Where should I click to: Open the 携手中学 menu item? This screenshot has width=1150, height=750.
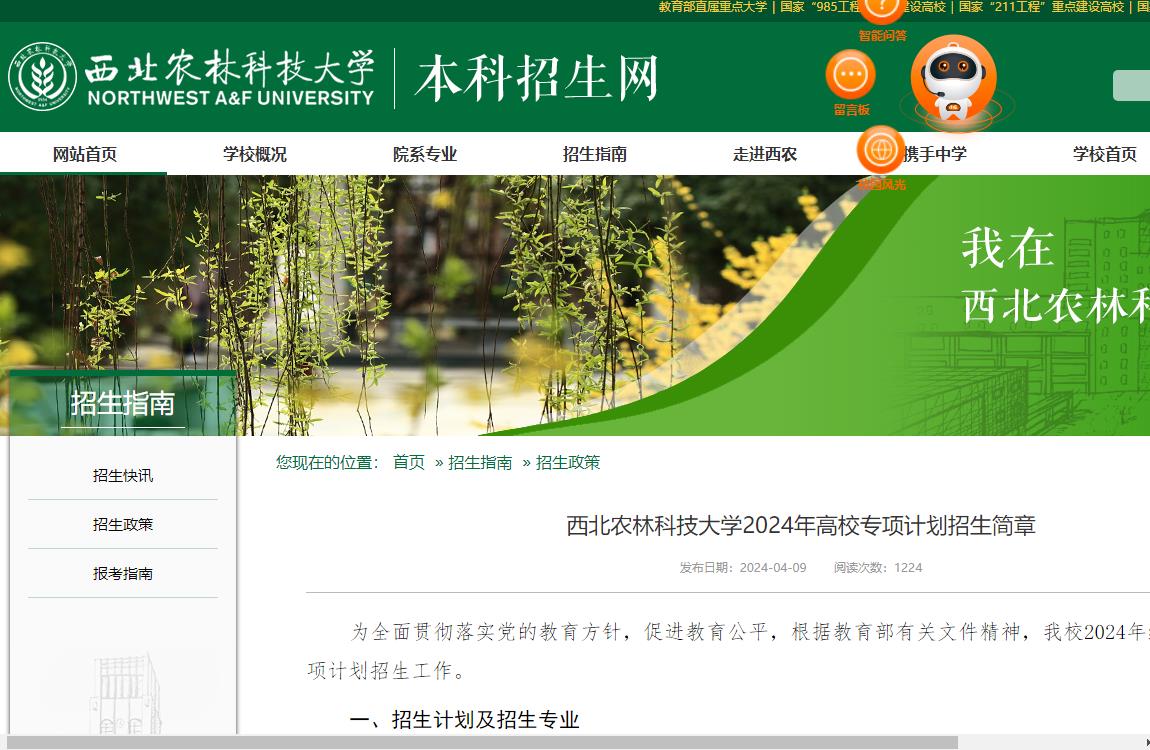click(935, 154)
